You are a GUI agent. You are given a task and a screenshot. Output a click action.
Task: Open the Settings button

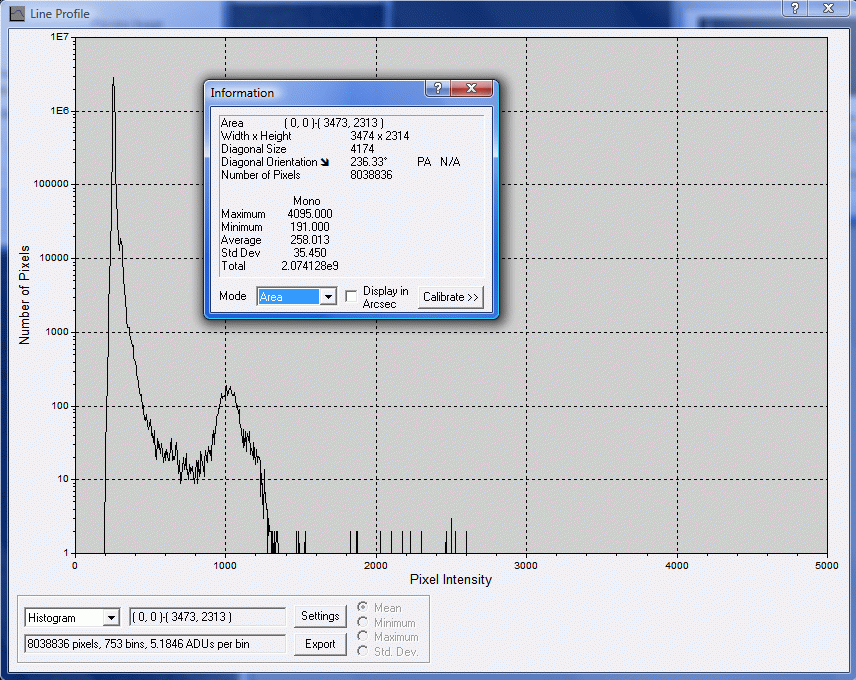click(x=319, y=616)
